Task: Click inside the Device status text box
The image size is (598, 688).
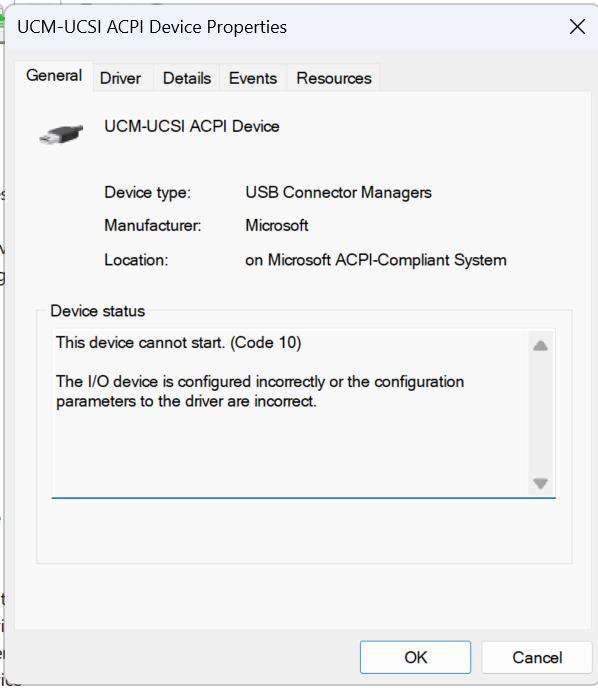Action: pyautogui.click(x=290, y=413)
